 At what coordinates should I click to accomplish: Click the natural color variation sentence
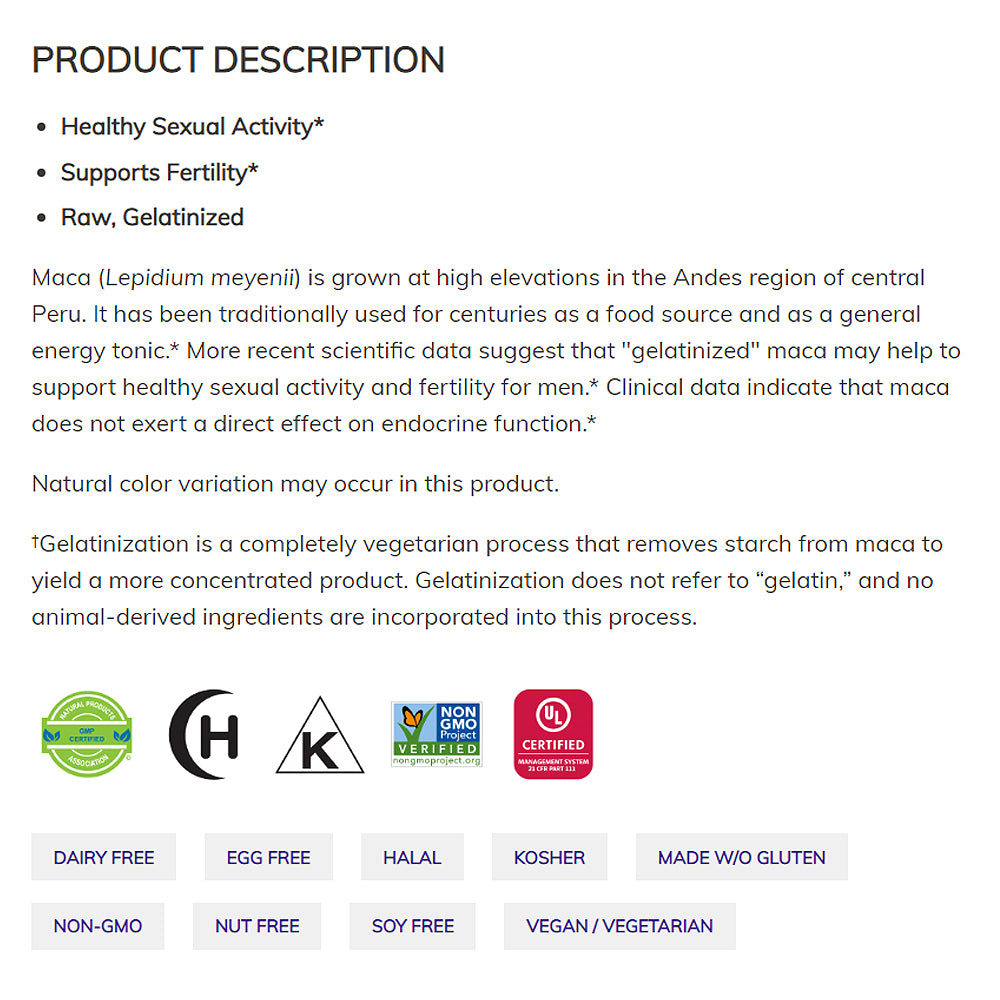coord(295,484)
